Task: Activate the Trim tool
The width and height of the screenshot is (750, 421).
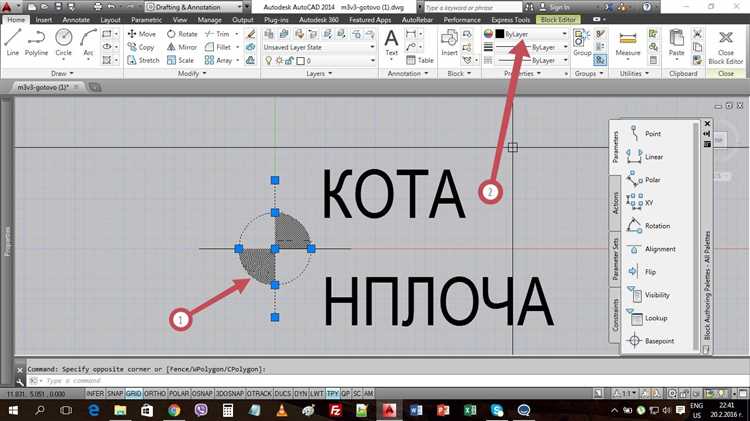Action: 217,34
